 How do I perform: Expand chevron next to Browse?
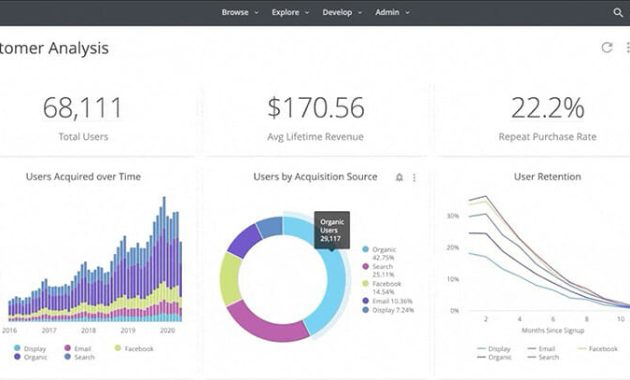pyautogui.click(x=256, y=13)
